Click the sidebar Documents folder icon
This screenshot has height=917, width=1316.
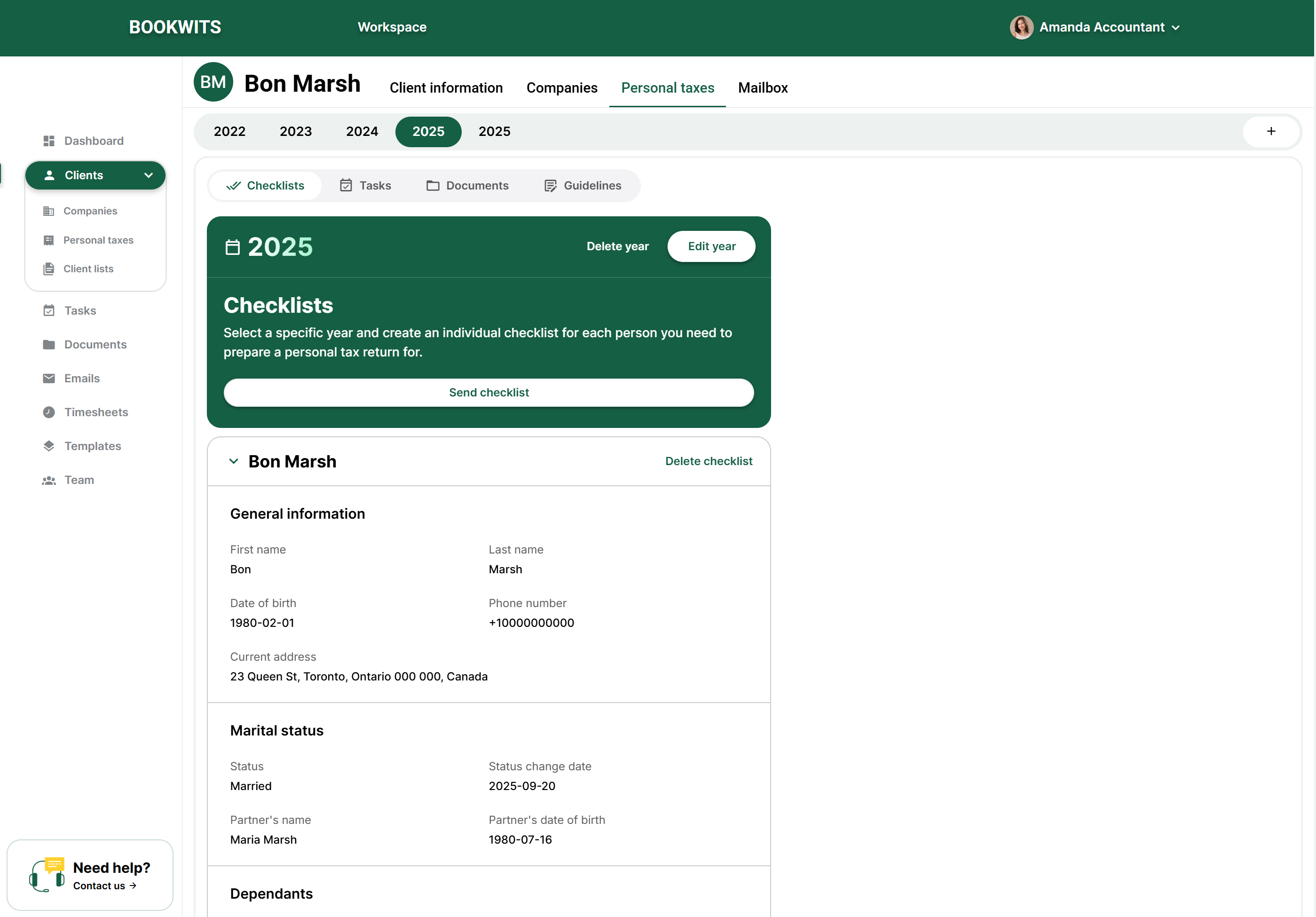[49, 344]
